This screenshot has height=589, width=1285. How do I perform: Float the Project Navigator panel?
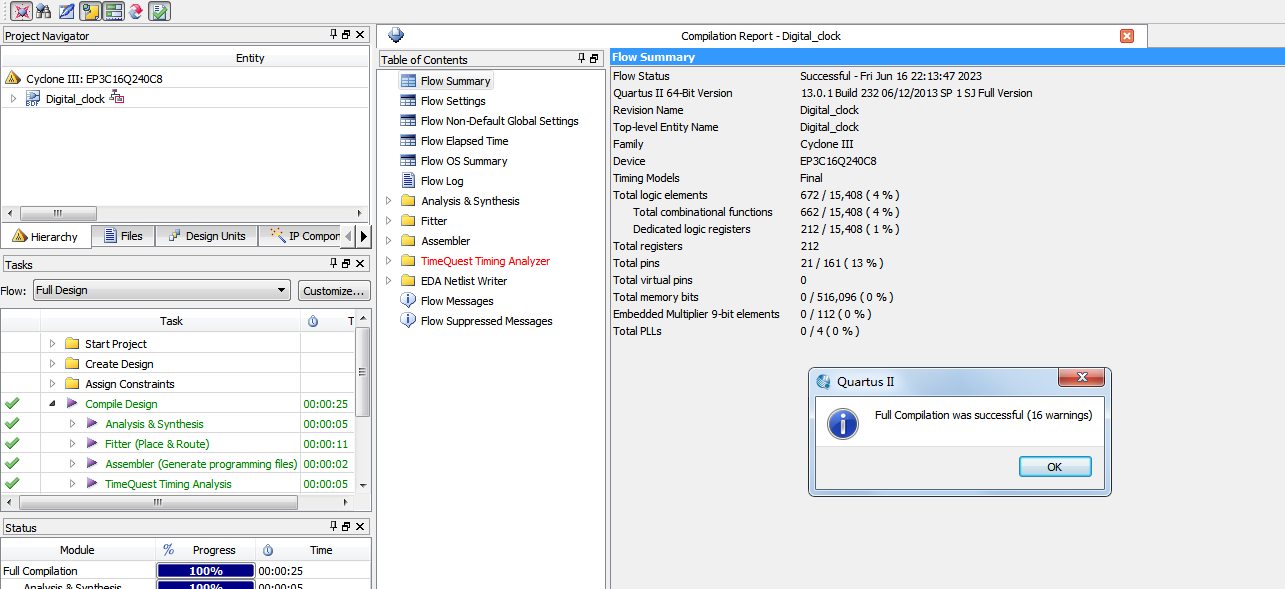coord(346,35)
